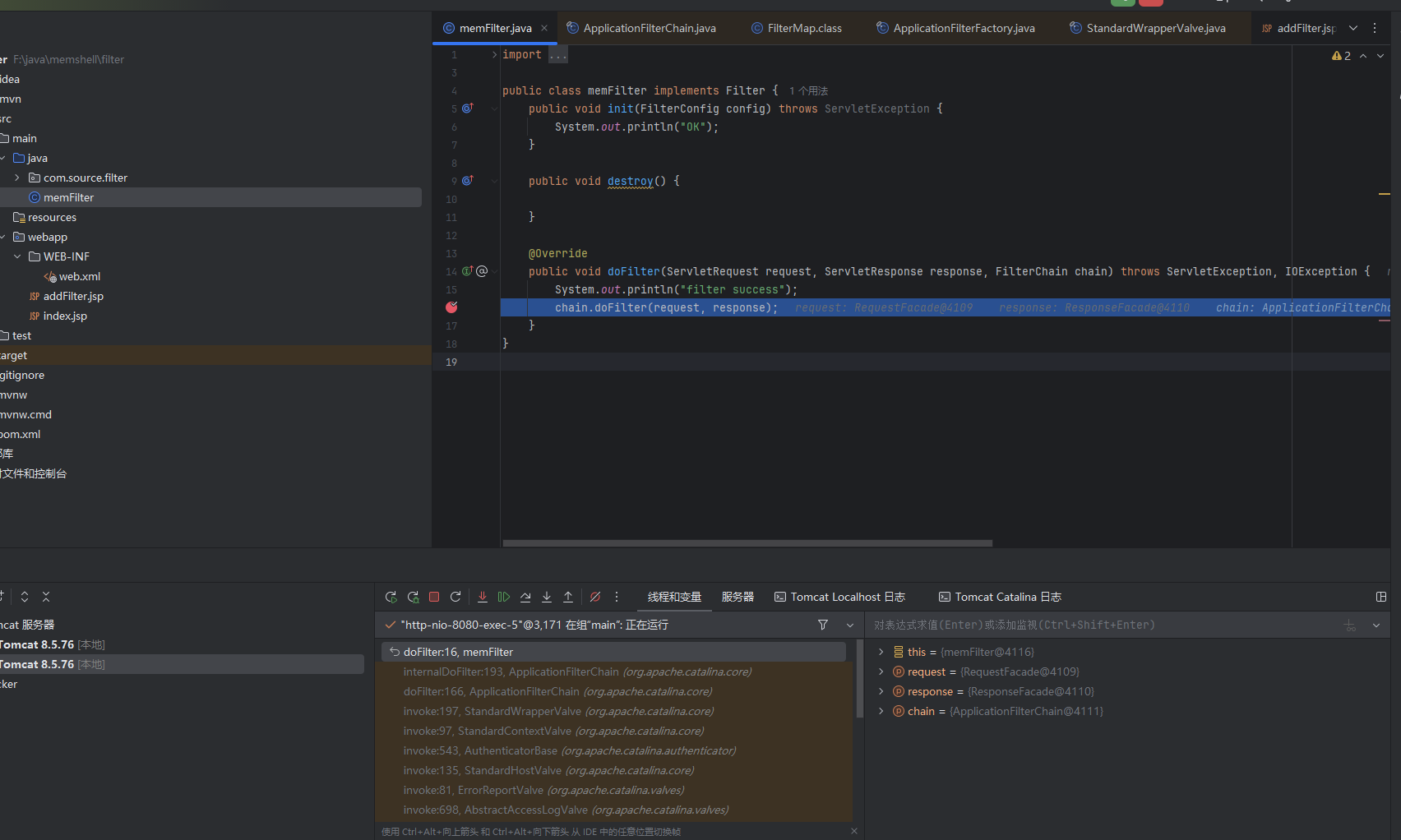Viewport: 1401px width, 840px height.
Task: Click the Rerun server icon
Action: (x=391, y=597)
